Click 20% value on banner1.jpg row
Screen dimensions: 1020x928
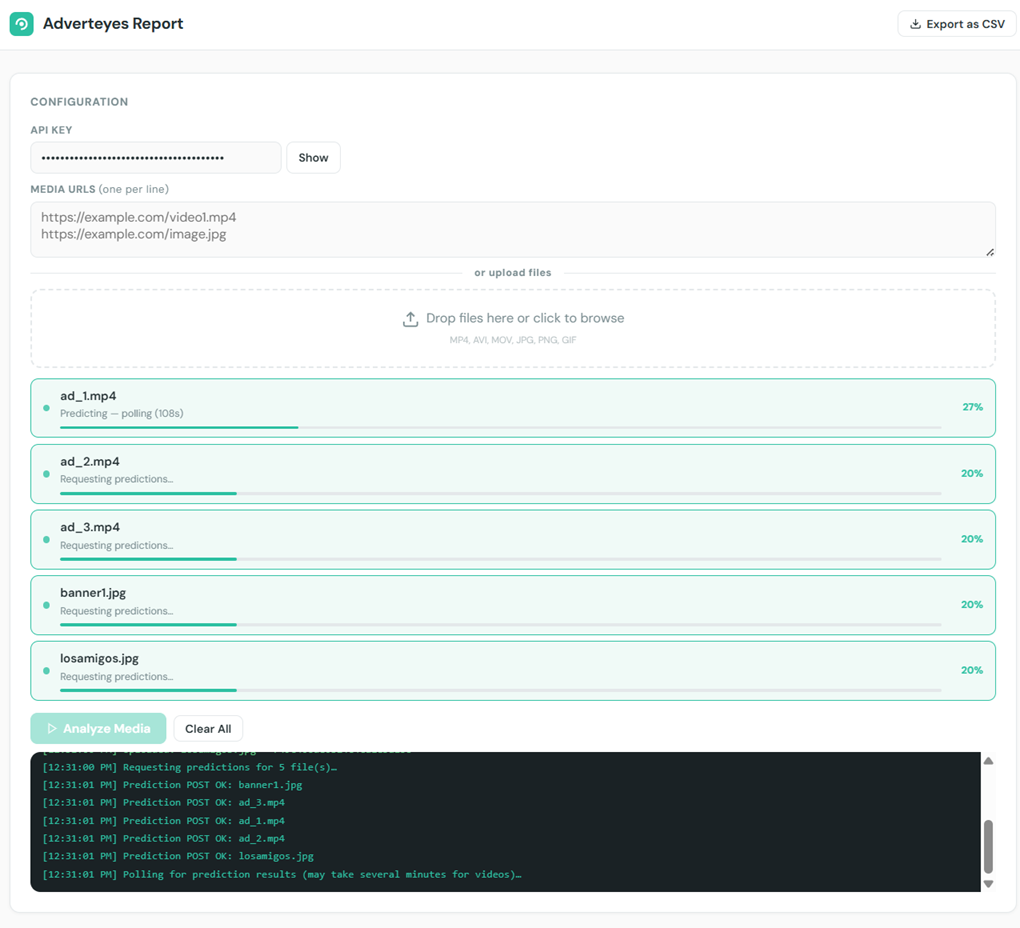coord(972,605)
